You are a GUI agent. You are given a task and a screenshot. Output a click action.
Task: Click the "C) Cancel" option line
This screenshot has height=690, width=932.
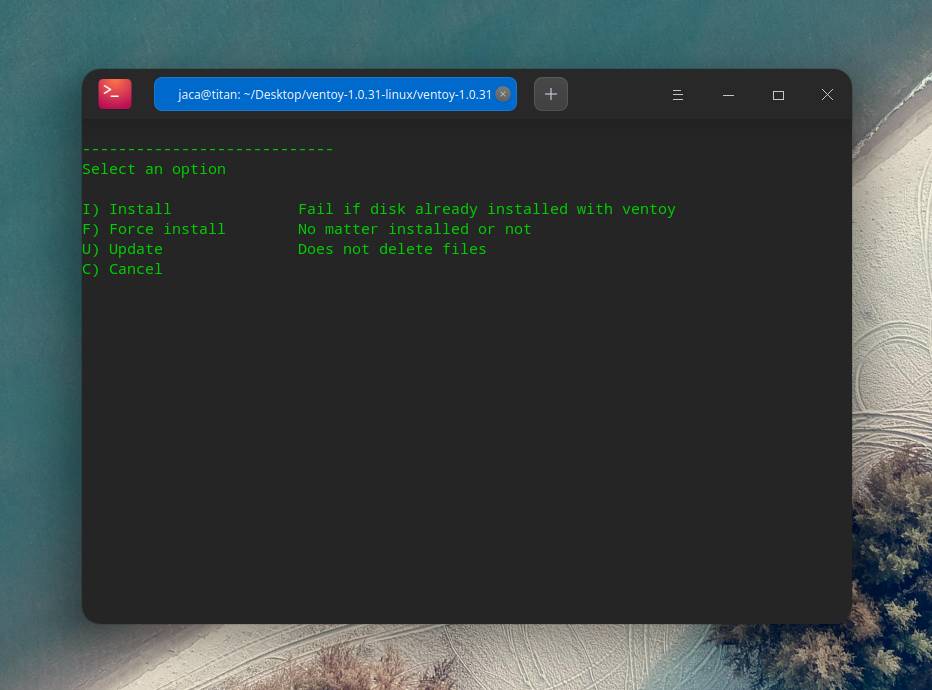click(122, 269)
